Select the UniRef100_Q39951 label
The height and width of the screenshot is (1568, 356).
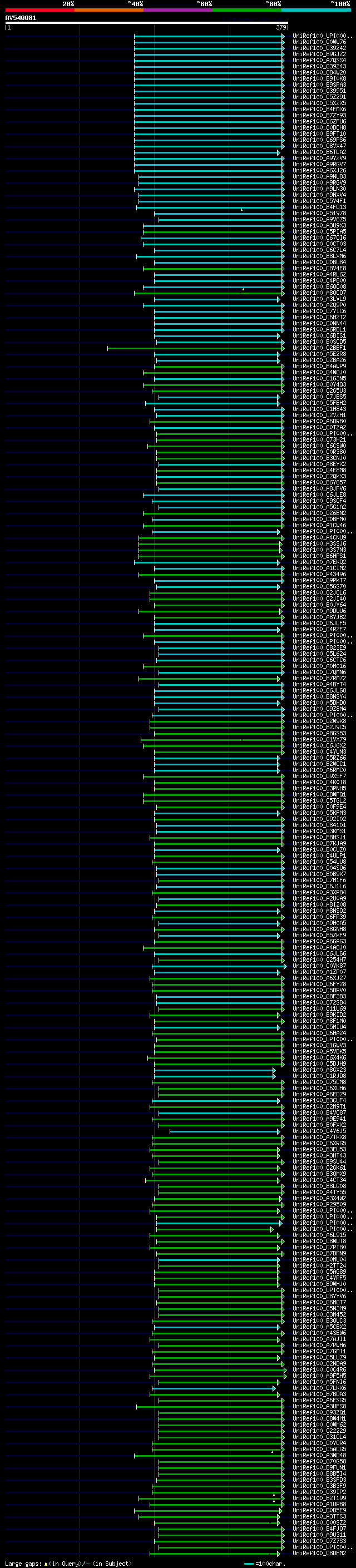[x=319, y=91]
